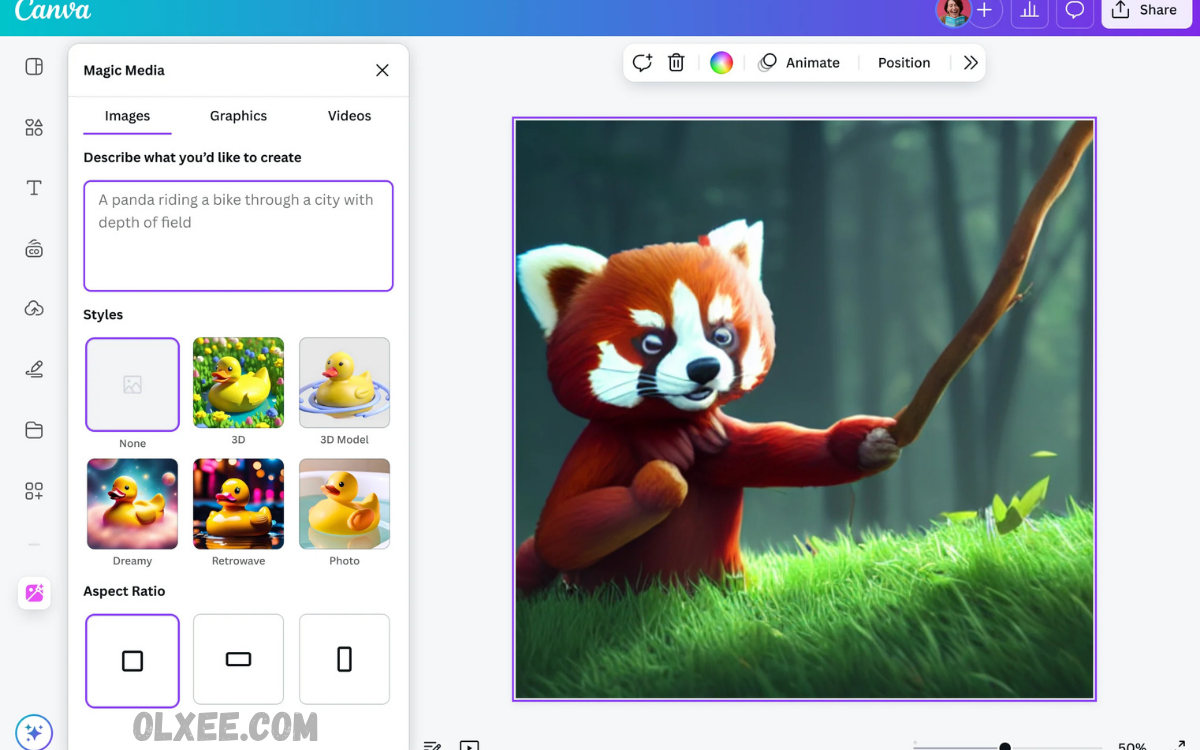Open the Elements sidebar icon
This screenshot has width=1200, height=750.
point(34,127)
